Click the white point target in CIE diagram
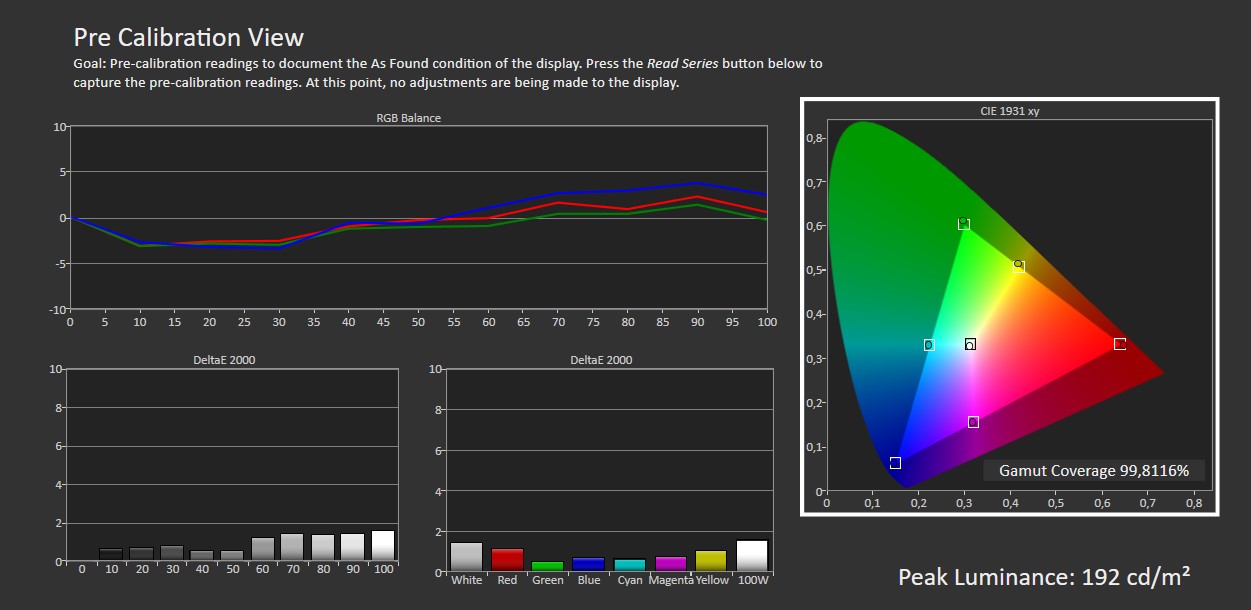This screenshot has width=1251, height=610. 970,345
